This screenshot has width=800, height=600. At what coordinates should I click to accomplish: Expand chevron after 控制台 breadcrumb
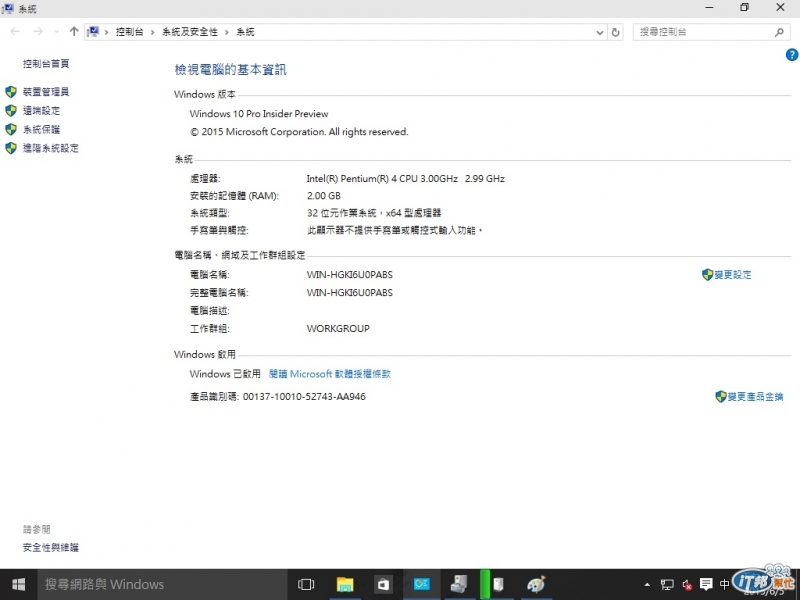pyautogui.click(x=153, y=33)
